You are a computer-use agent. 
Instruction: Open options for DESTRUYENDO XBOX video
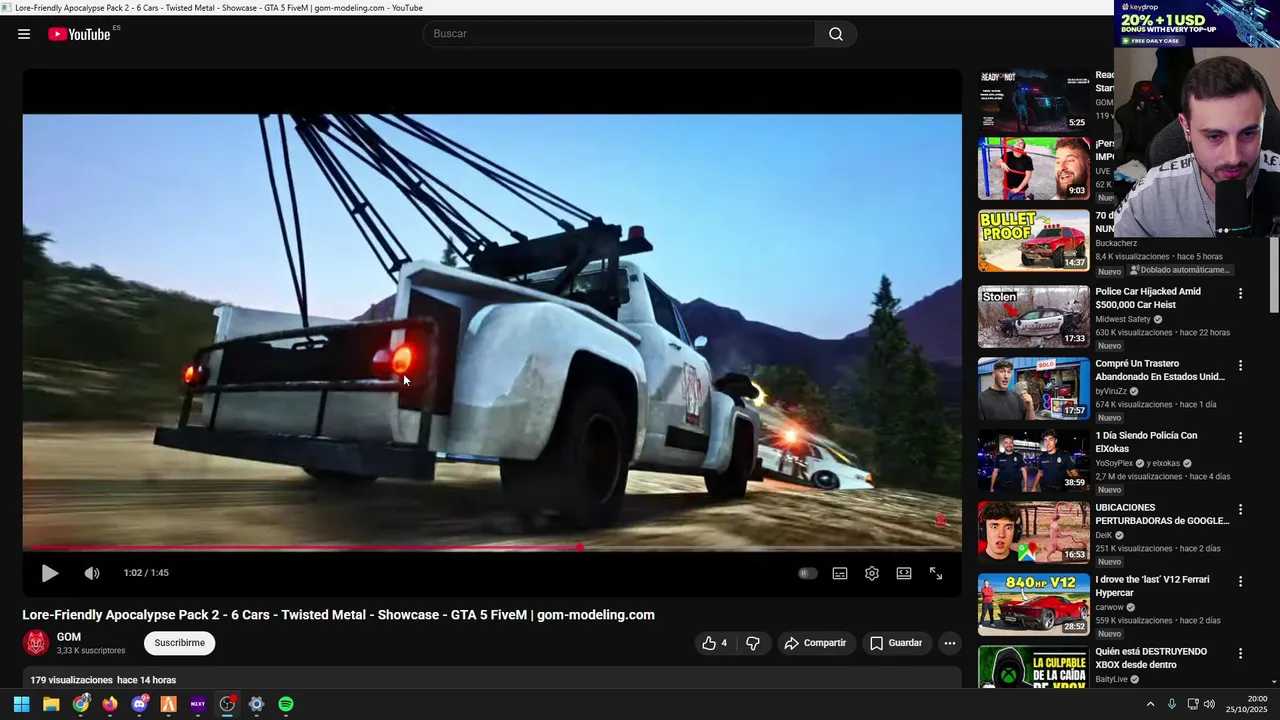point(1241,653)
